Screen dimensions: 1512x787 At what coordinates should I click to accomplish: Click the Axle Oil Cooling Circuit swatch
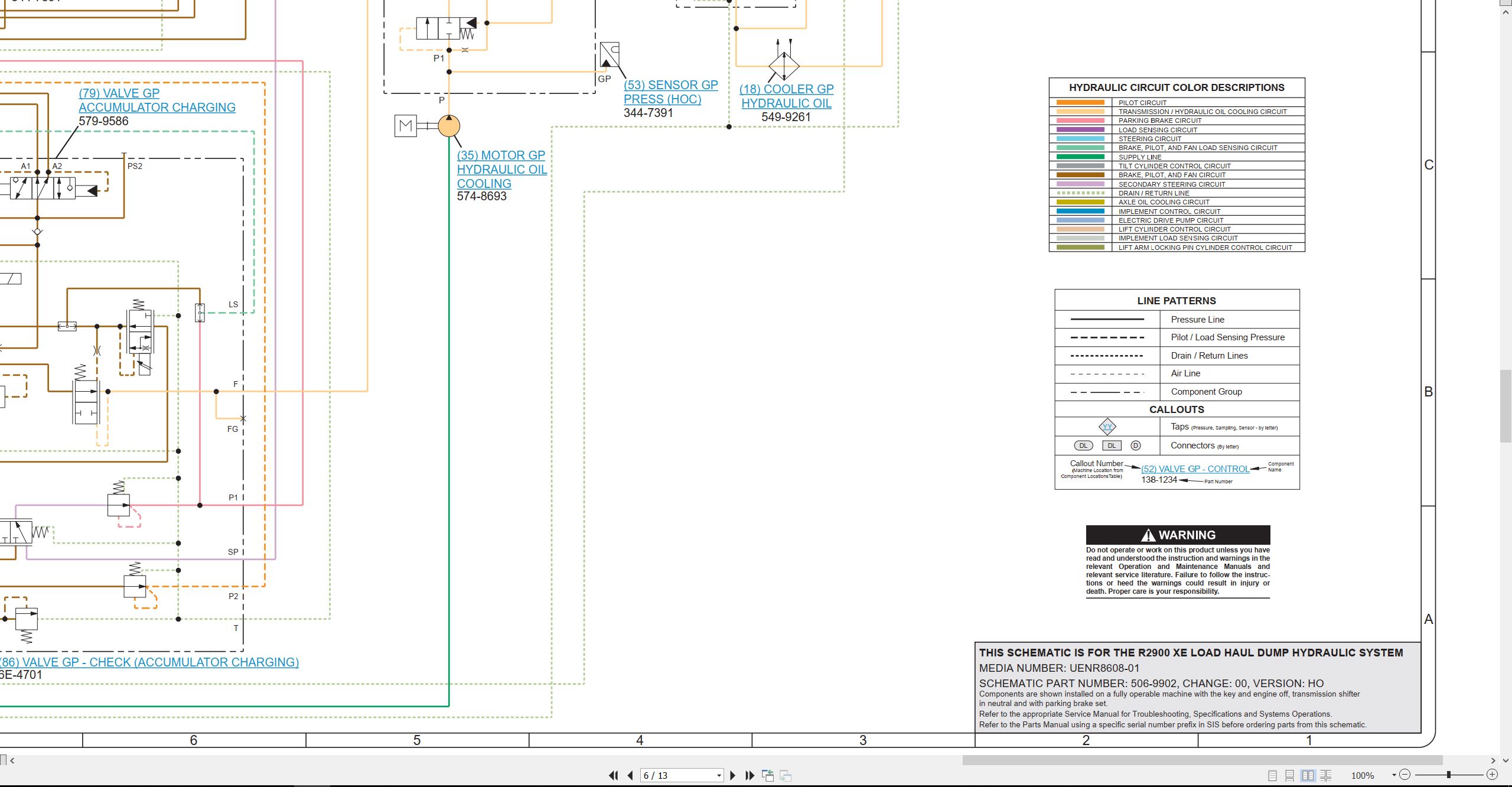coord(1080,202)
